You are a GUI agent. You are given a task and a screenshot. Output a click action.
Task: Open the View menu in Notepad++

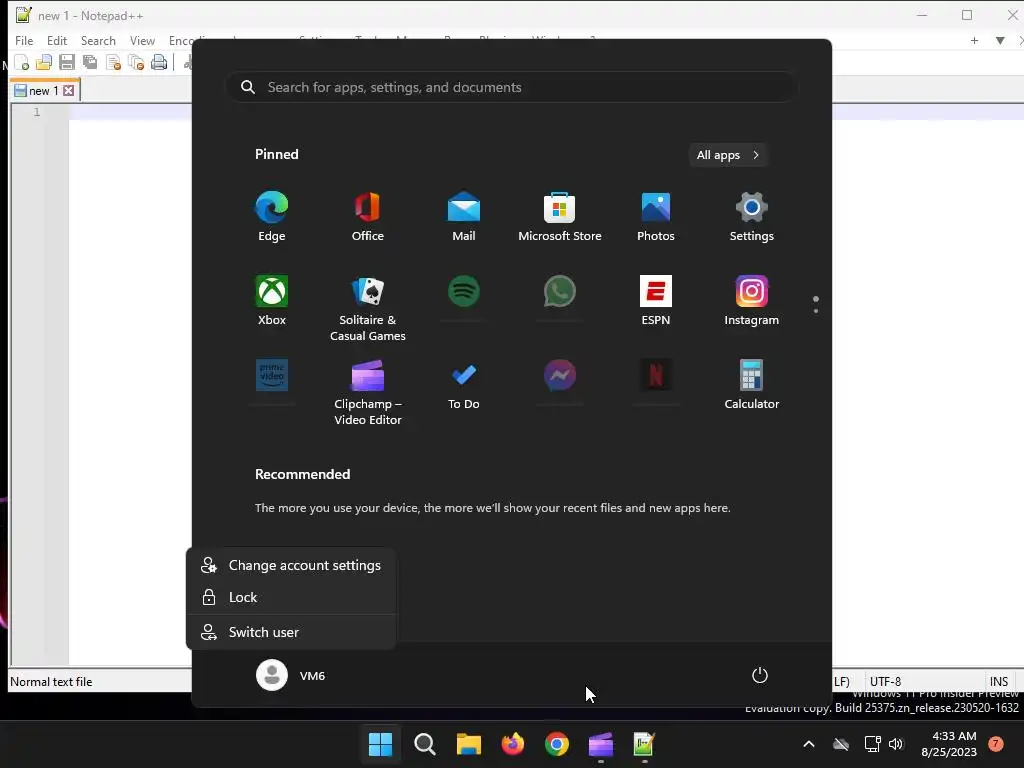click(142, 40)
